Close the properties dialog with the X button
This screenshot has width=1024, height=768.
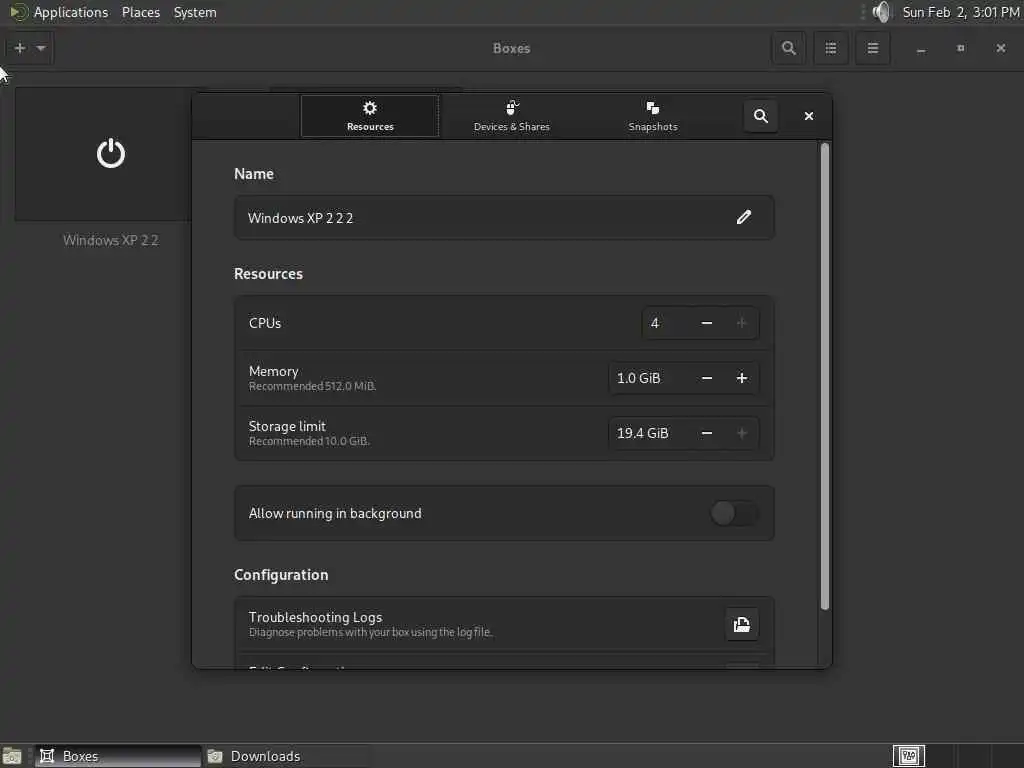808,116
